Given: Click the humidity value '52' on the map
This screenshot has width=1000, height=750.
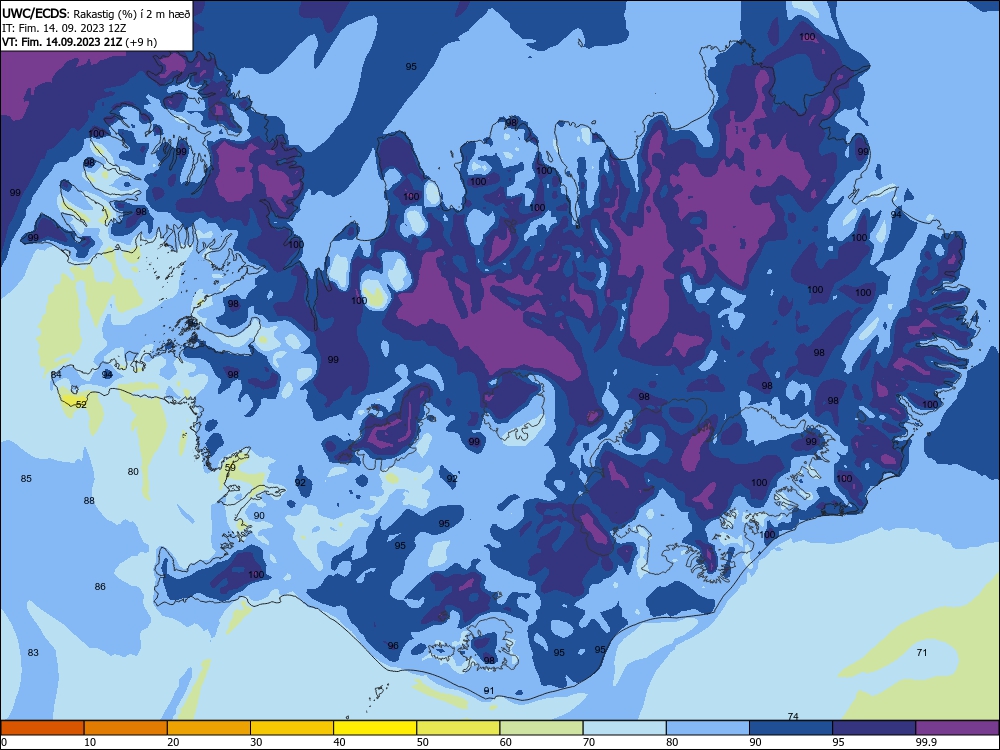Looking at the screenshot, I should coord(81,404).
